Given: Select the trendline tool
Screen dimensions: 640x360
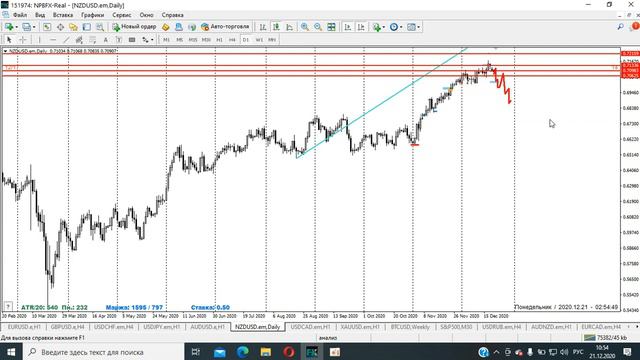Looking at the screenshot, I should pyautogui.click(x=66, y=40).
